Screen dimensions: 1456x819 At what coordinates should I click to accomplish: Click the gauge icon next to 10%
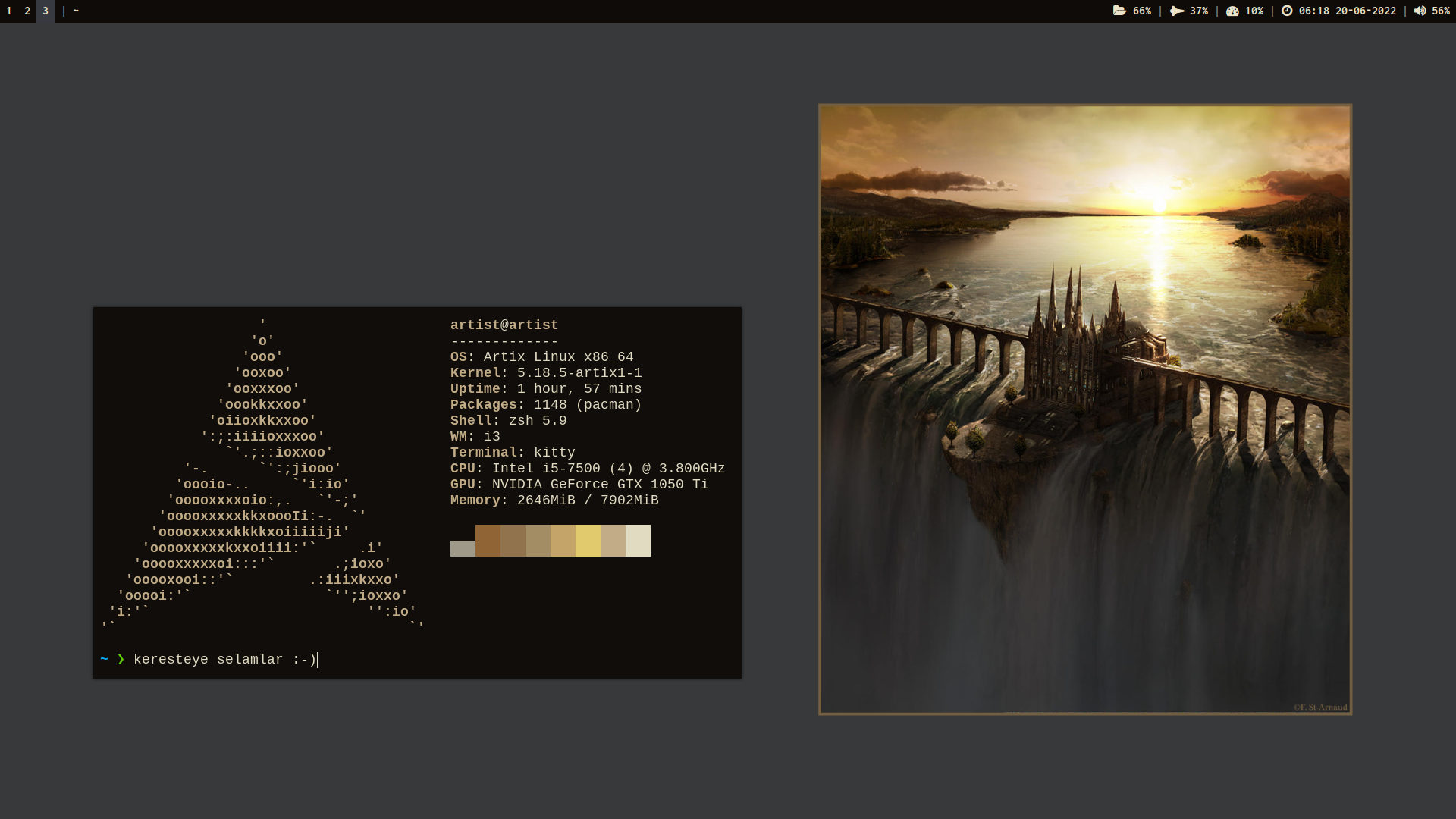click(x=1232, y=11)
